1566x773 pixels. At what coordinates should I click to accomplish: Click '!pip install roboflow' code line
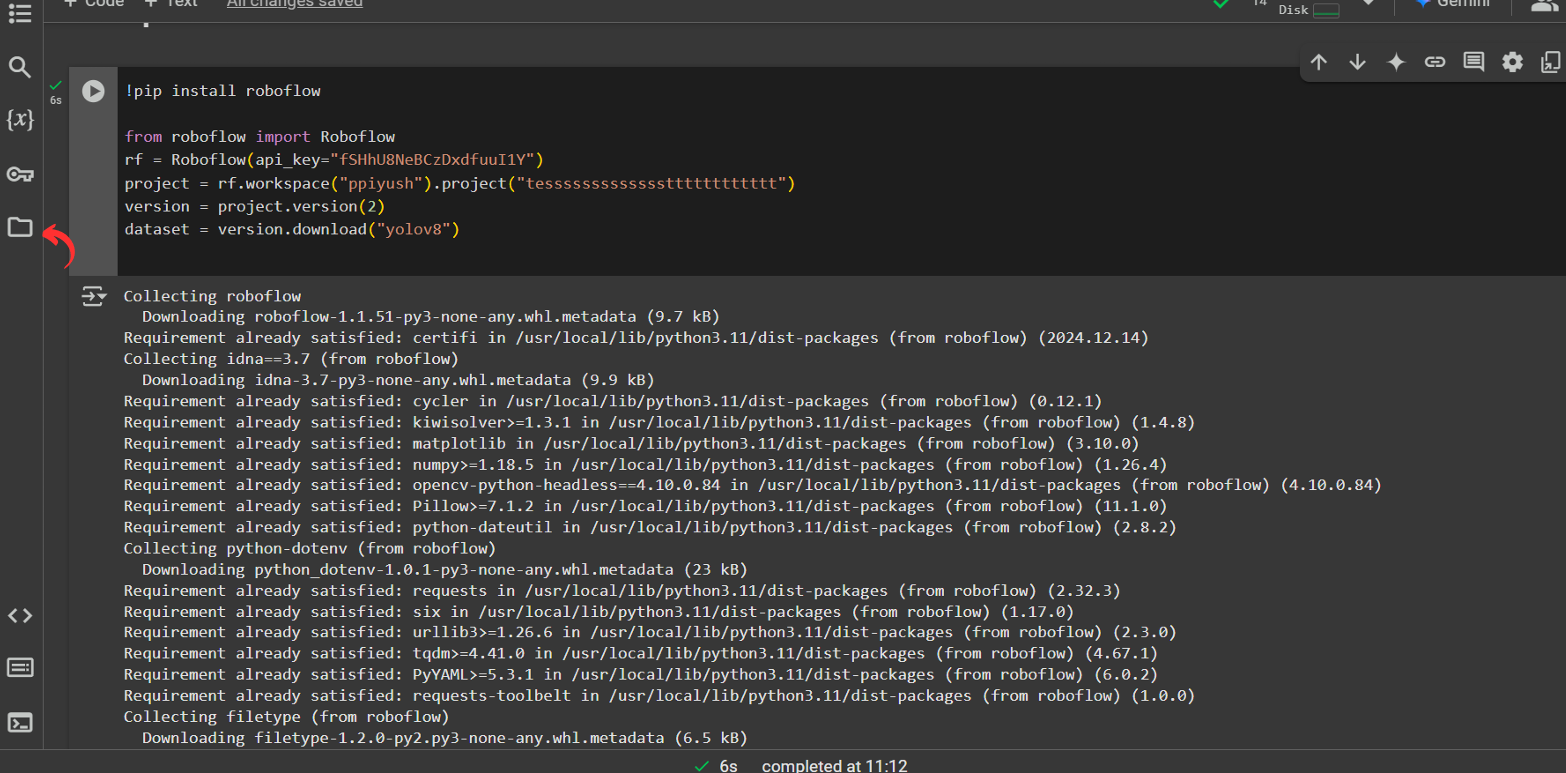point(223,91)
